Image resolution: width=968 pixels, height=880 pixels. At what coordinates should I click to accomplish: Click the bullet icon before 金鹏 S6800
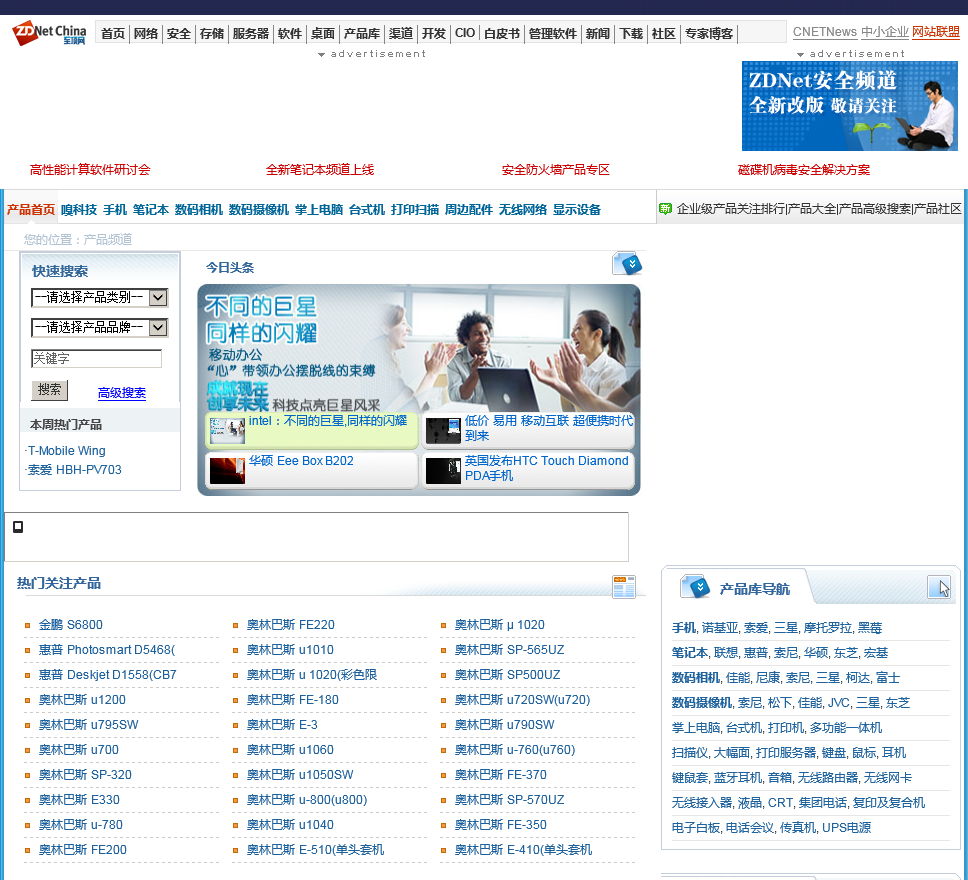[x=27, y=626]
